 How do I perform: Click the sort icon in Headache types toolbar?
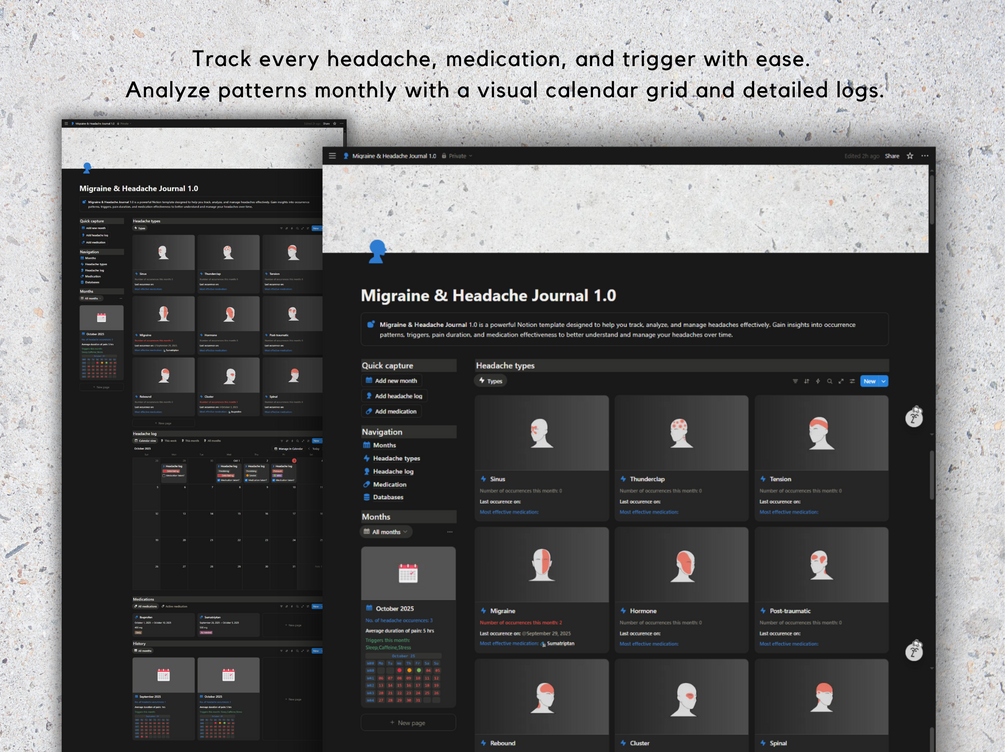806,381
